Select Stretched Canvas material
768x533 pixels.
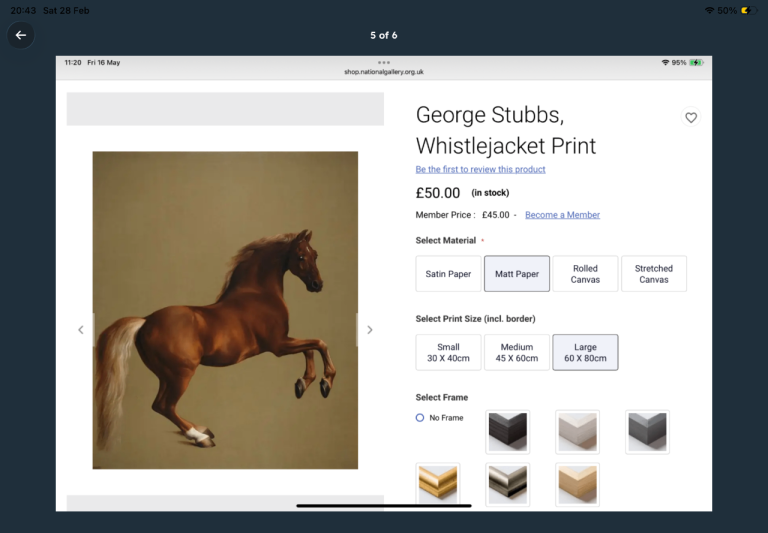tap(654, 274)
